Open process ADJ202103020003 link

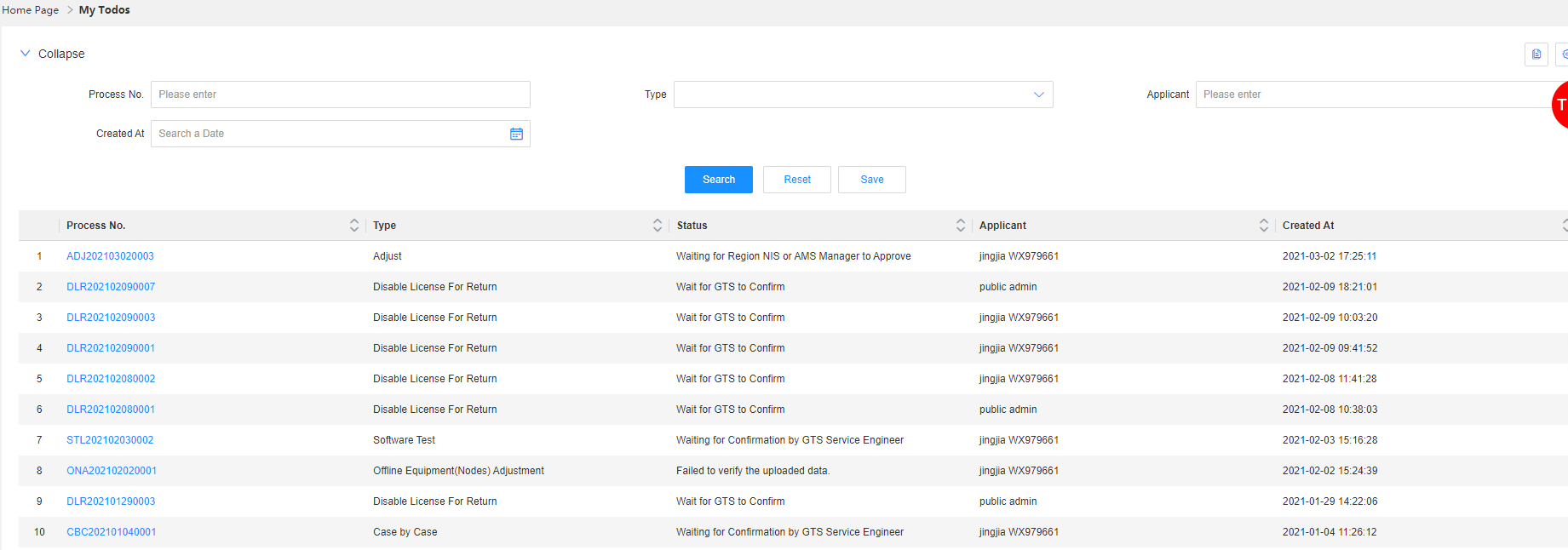[111, 256]
